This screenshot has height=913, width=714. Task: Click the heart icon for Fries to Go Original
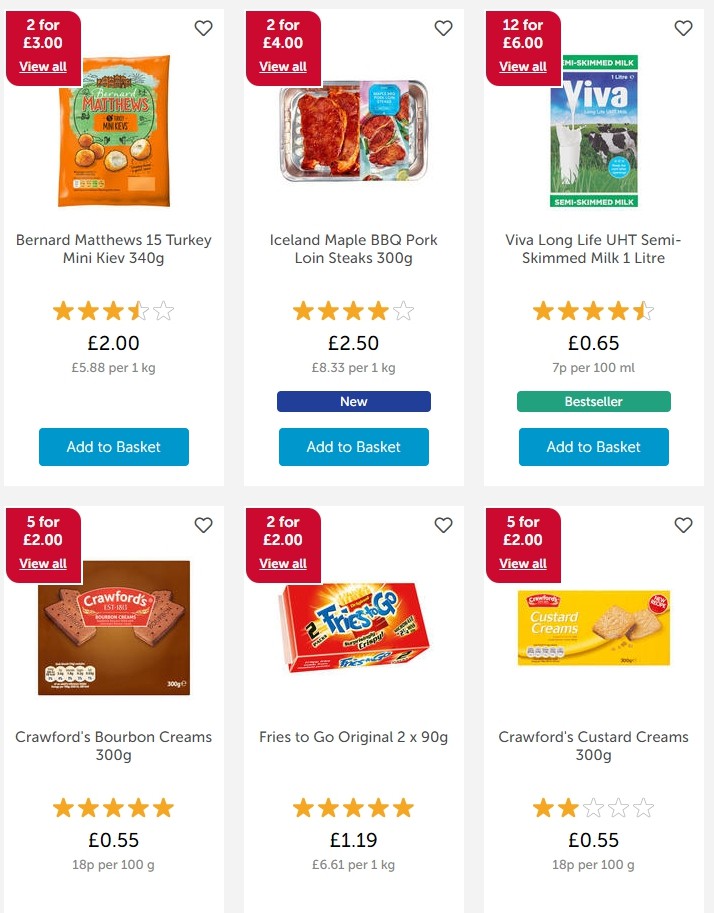443,525
